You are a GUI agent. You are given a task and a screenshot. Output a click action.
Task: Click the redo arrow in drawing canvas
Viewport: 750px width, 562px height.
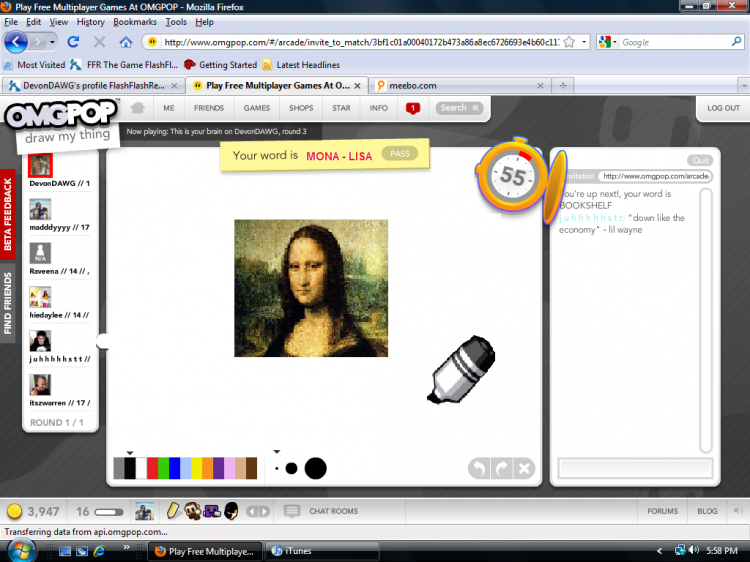[502, 468]
